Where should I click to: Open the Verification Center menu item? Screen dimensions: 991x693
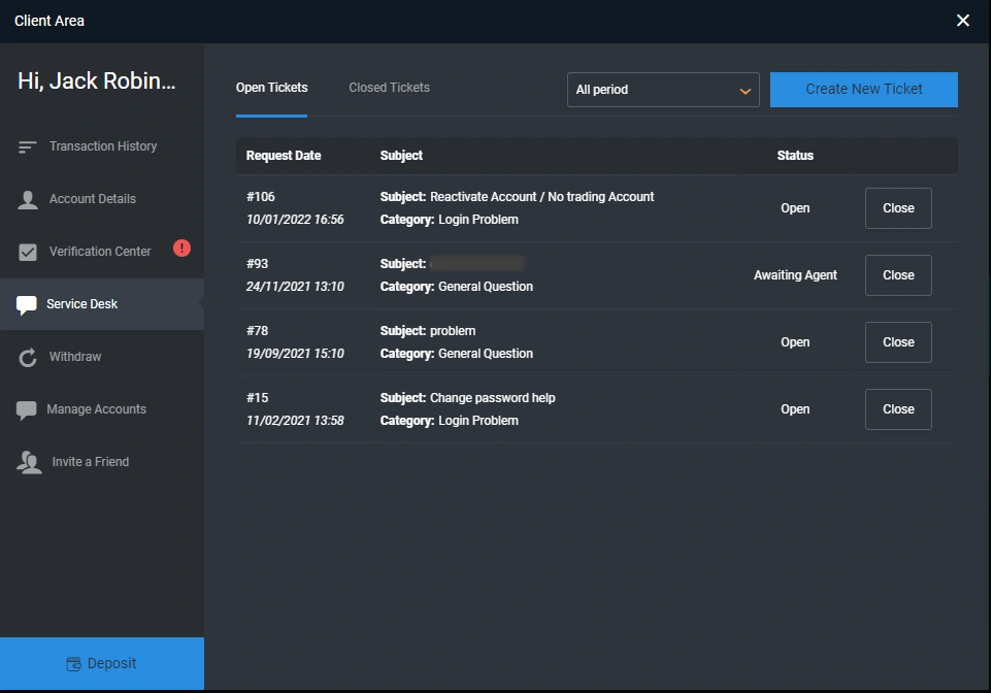(102, 252)
